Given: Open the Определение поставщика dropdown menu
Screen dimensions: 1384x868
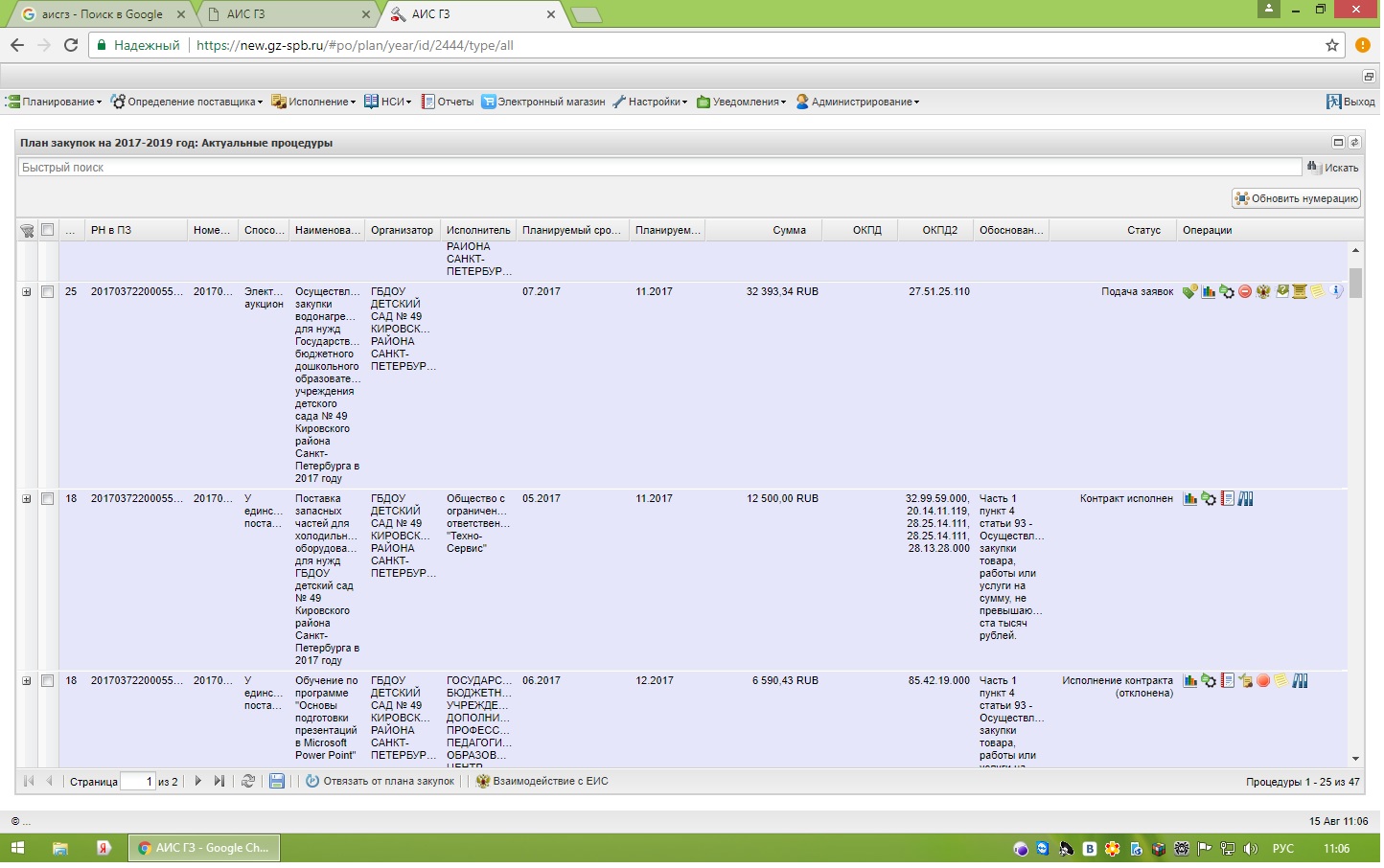Looking at the screenshot, I should (x=187, y=102).
